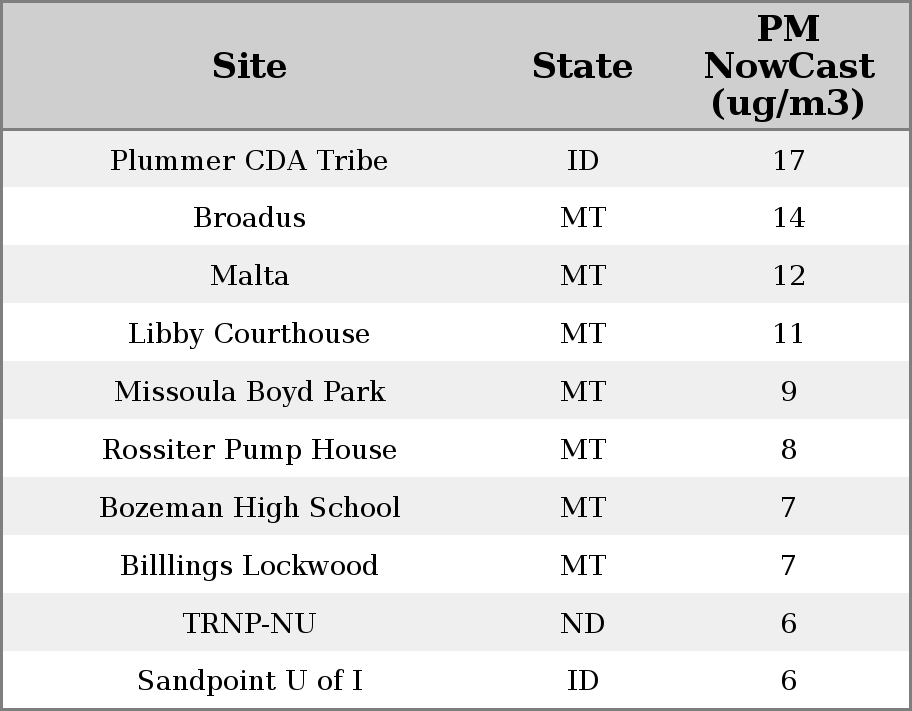The height and width of the screenshot is (711, 912).
Task: Select the PM value 17 cell
Action: [788, 160]
